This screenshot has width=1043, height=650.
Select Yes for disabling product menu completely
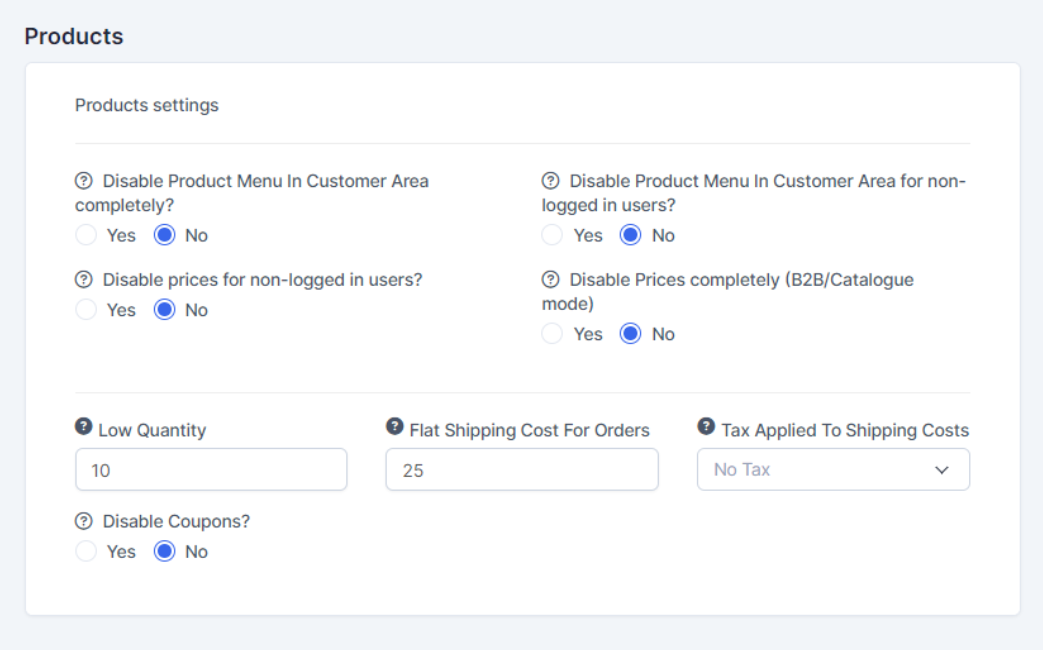[x=86, y=235]
